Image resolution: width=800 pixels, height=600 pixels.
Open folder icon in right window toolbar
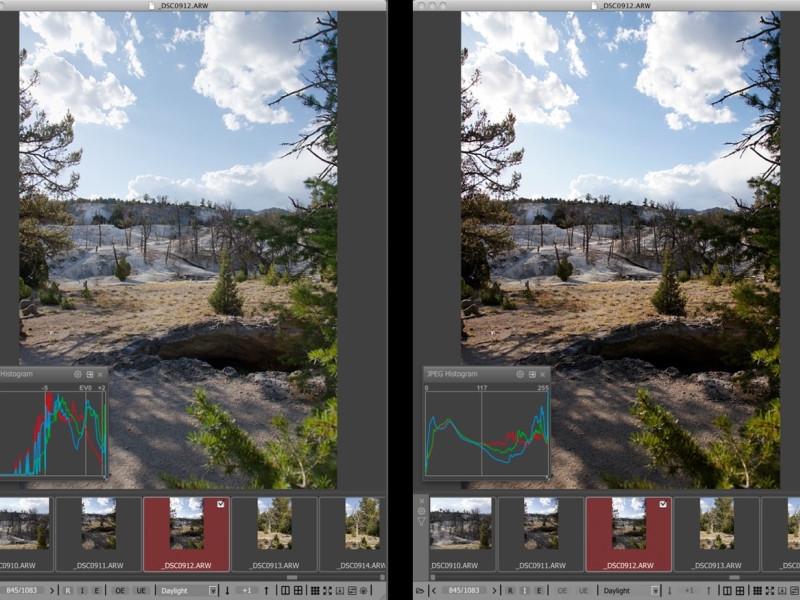pyautogui.click(x=419, y=591)
